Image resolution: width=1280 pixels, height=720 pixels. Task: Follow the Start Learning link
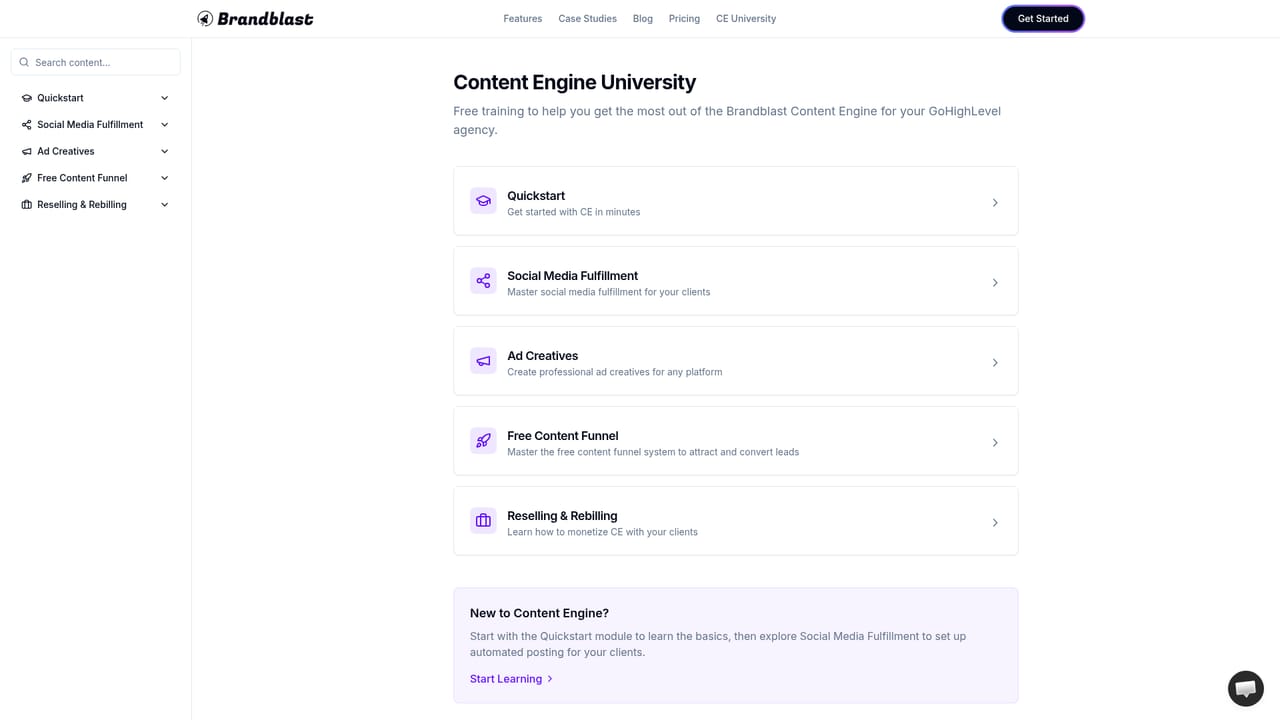point(511,679)
